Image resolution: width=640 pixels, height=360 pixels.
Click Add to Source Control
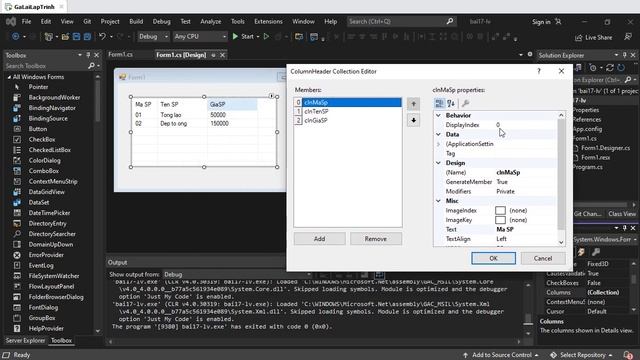pos(501,355)
